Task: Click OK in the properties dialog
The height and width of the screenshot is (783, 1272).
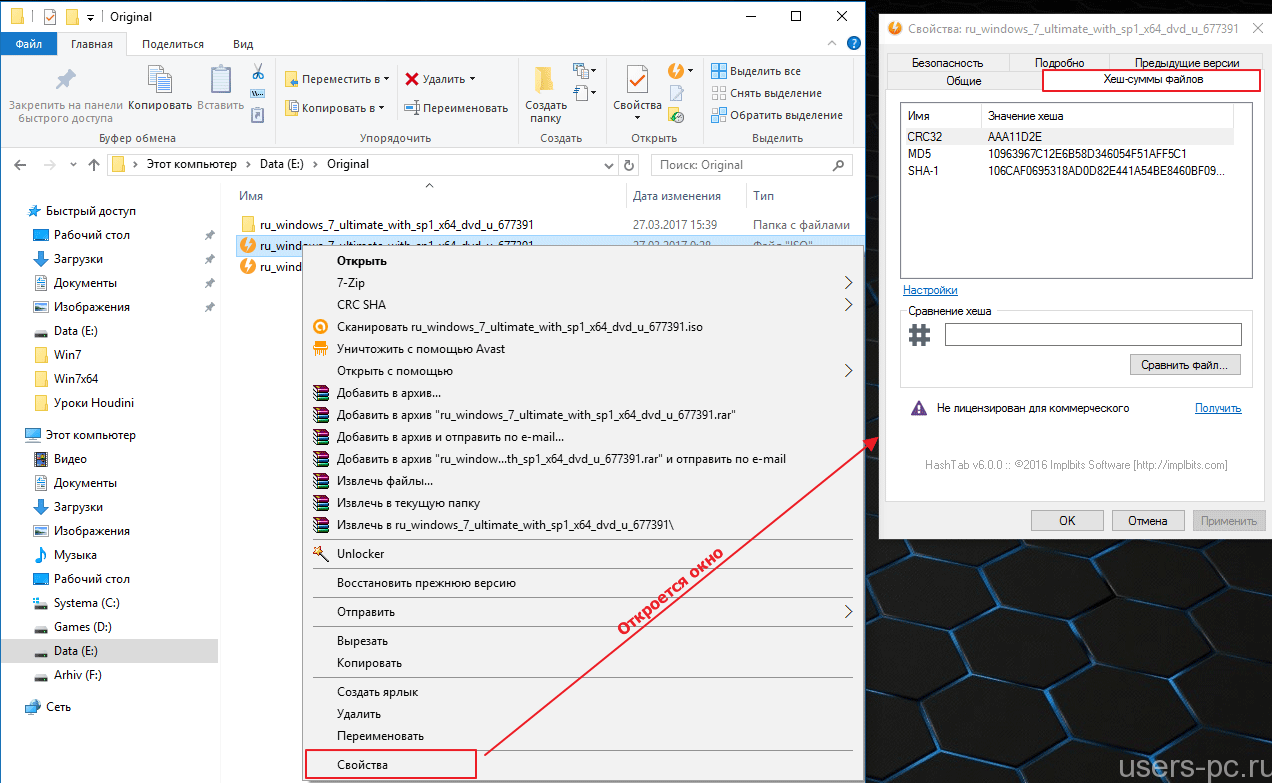Action: [x=1067, y=520]
